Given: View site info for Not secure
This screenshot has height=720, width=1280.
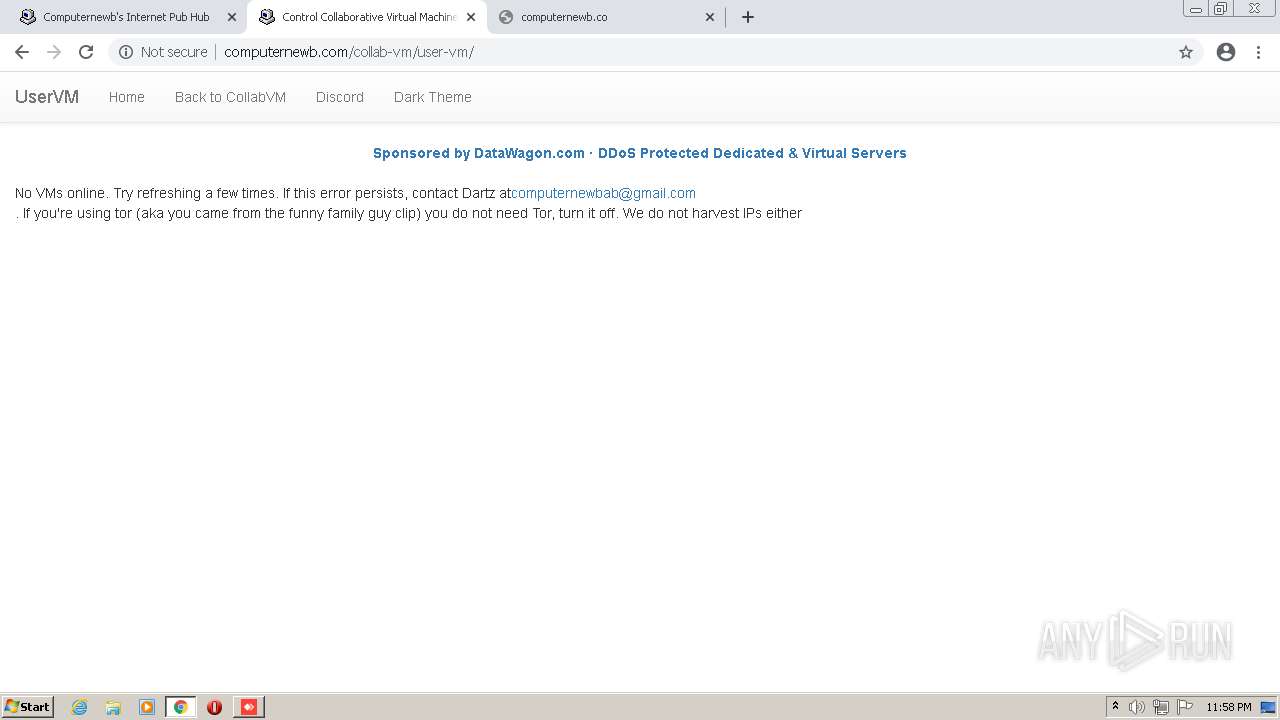Looking at the screenshot, I should click(163, 52).
